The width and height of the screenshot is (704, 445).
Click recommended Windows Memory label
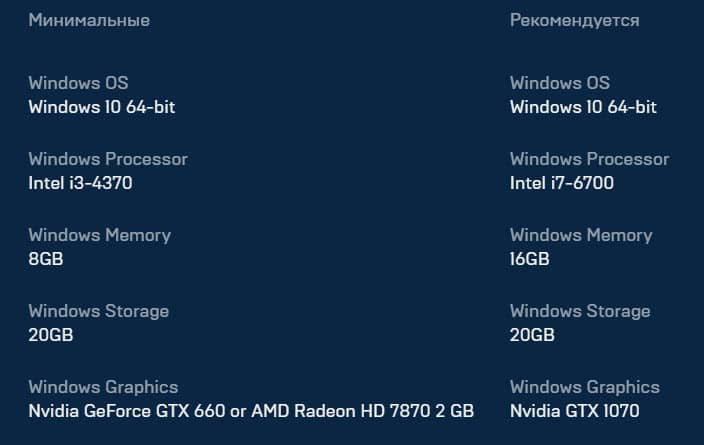click(581, 236)
